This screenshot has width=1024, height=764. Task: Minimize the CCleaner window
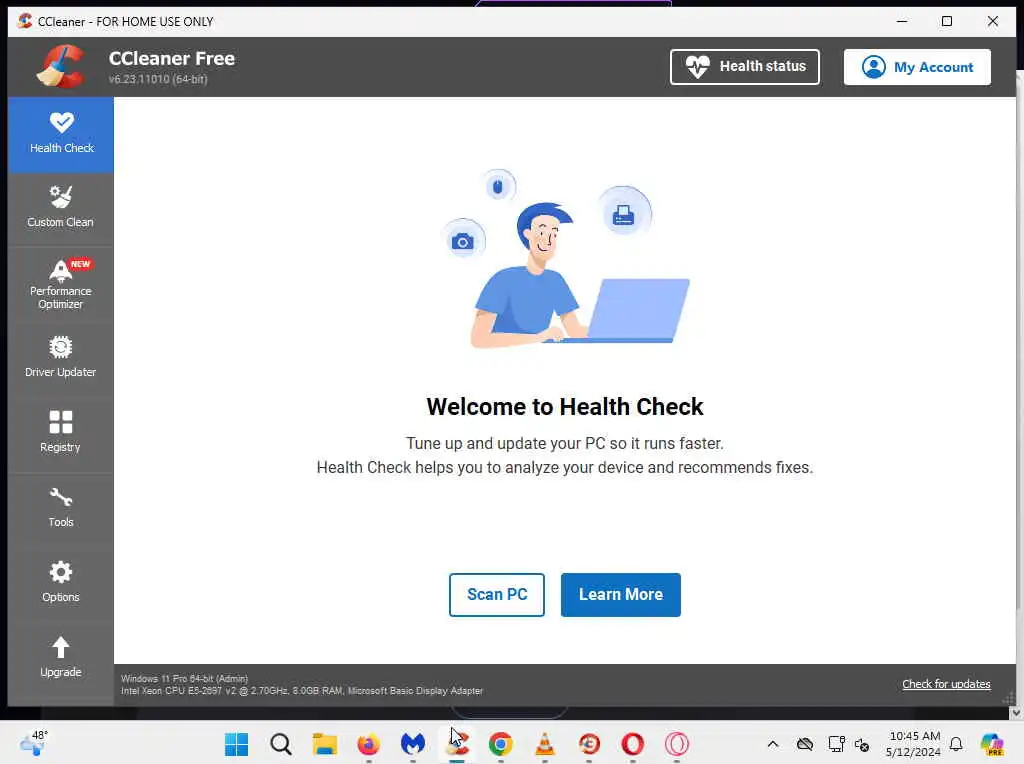902,21
